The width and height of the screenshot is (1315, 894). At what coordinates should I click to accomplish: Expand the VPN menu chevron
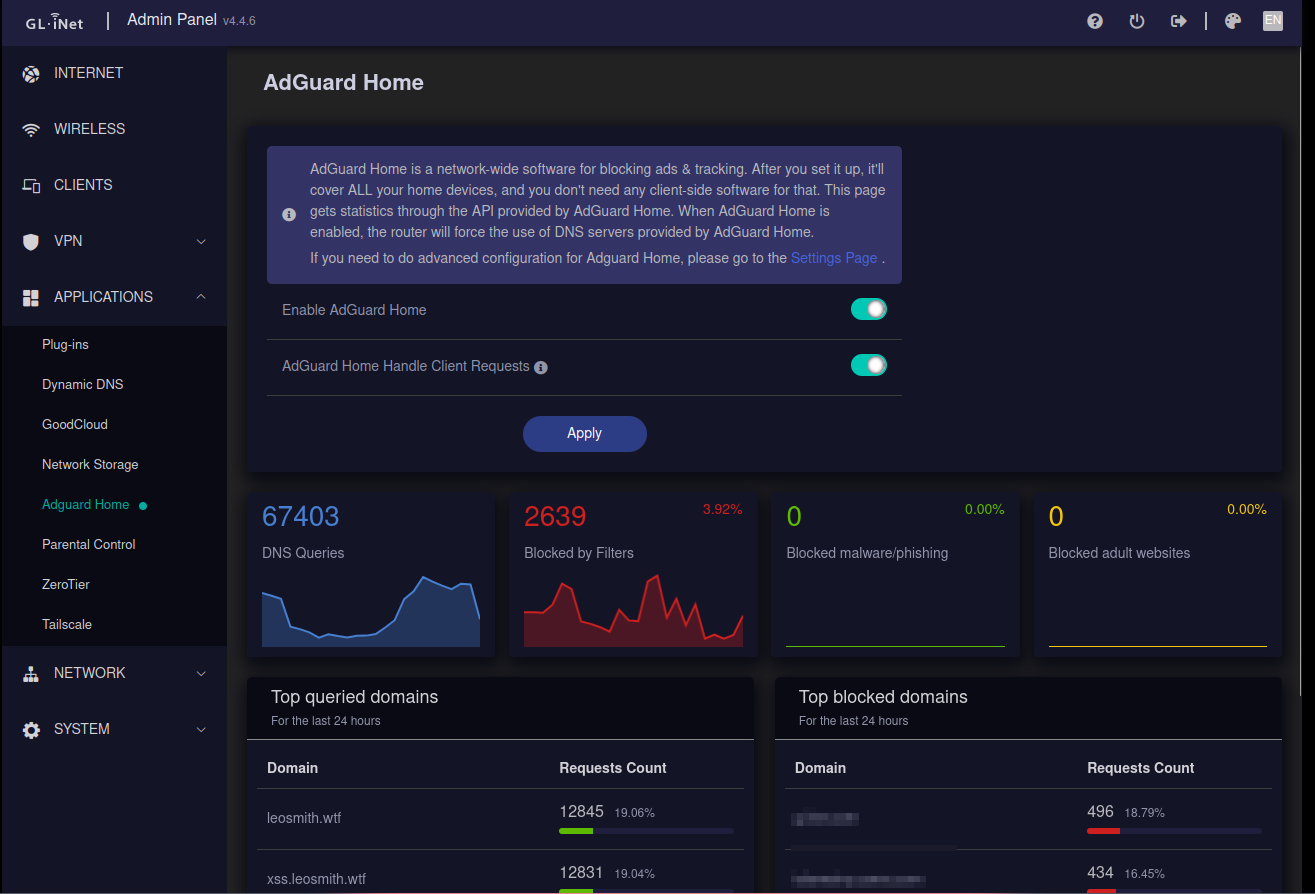point(201,241)
